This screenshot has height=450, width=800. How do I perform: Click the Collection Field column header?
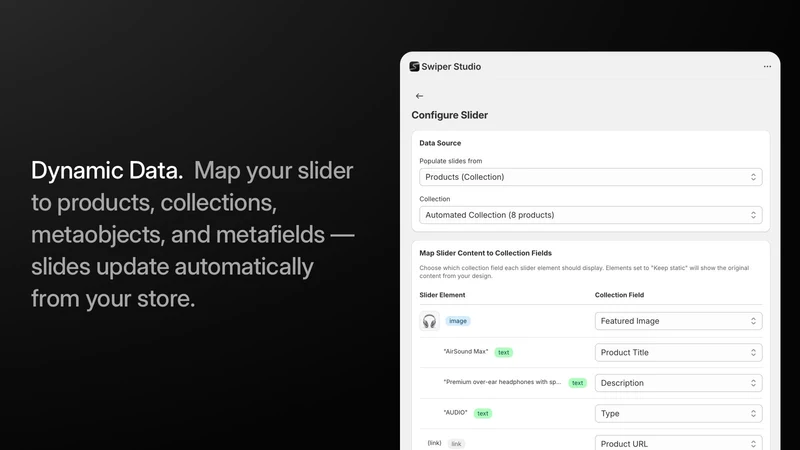coord(619,295)
